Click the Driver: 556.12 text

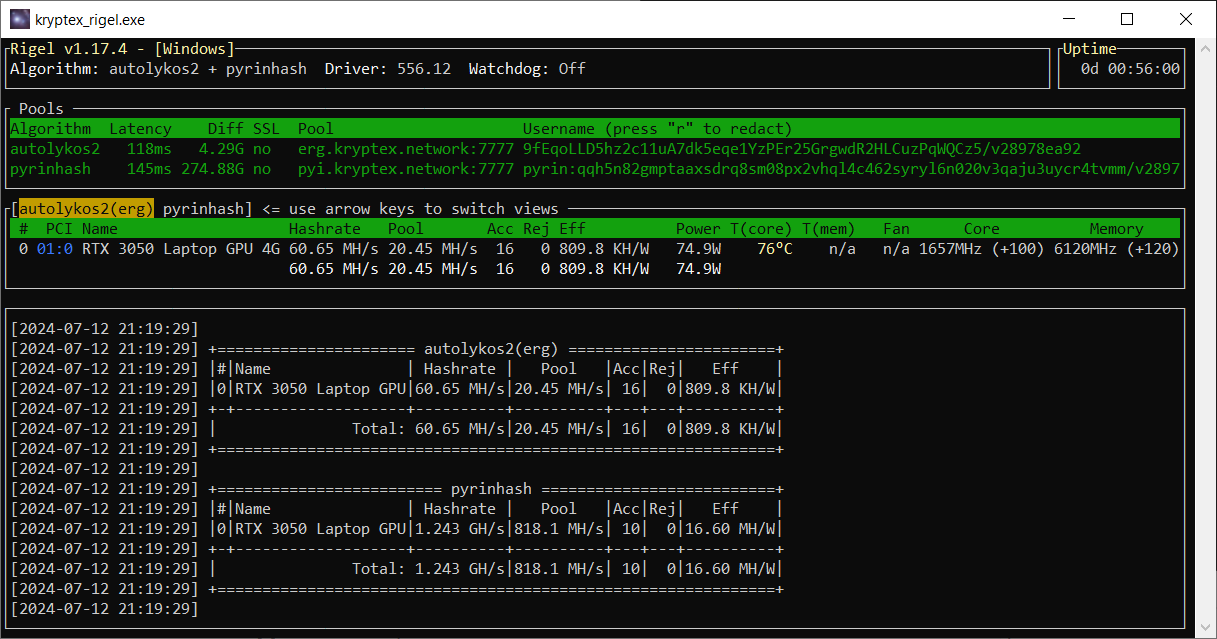click(388, 69)
